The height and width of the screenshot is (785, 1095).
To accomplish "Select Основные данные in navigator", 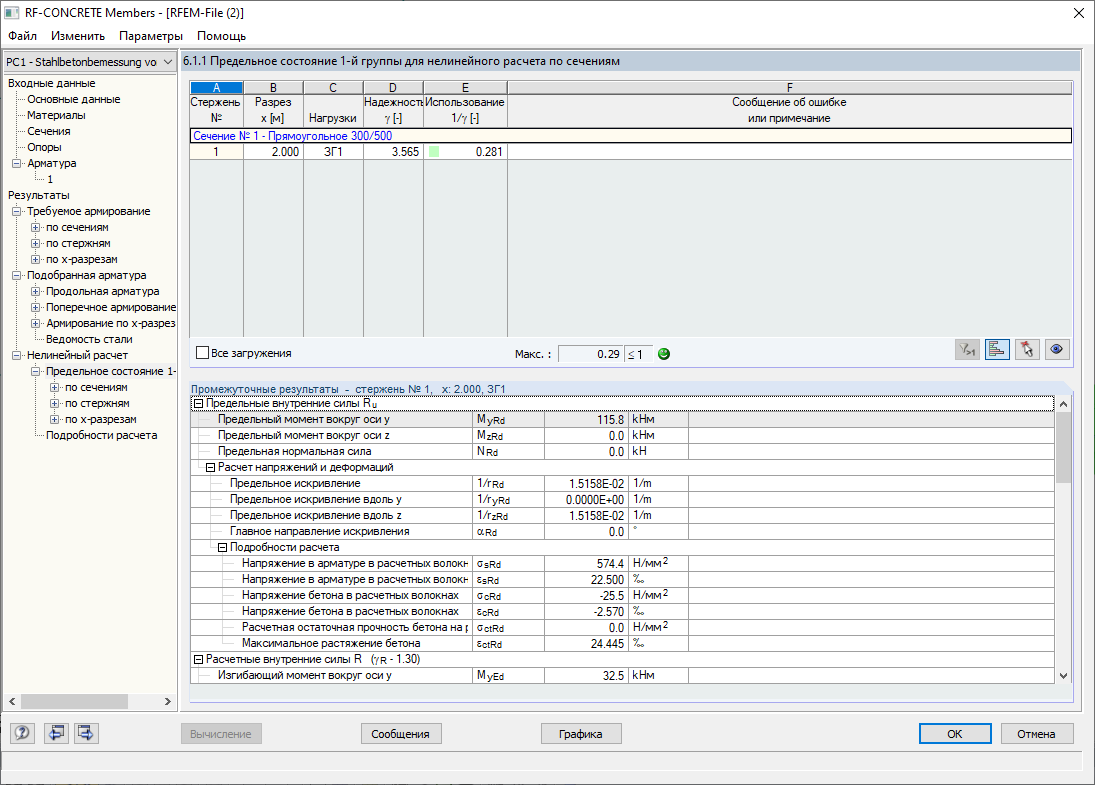I will [73, 99].
